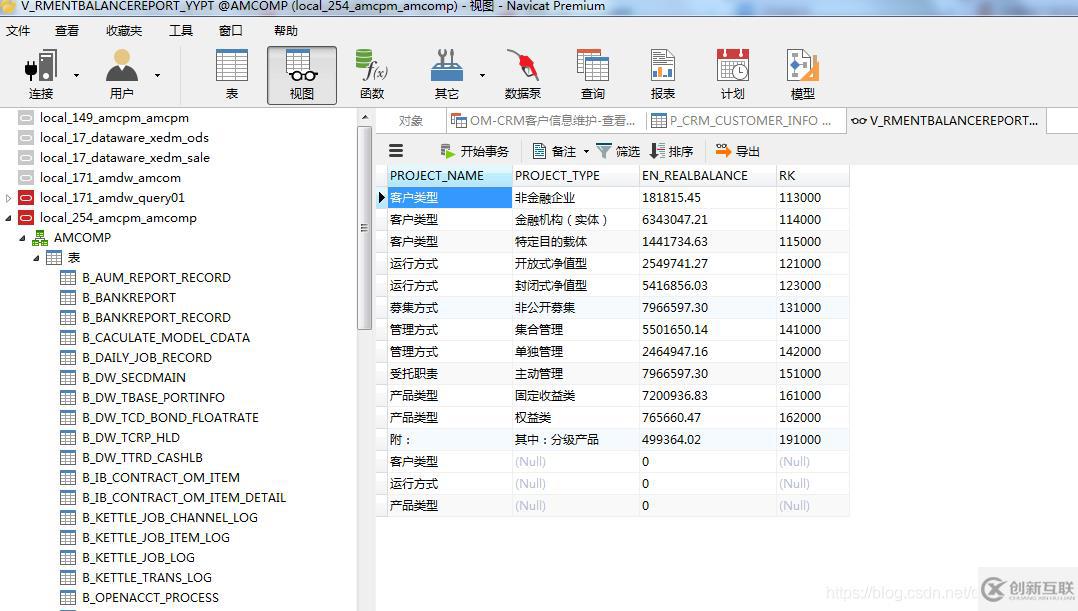Open the Window (窗口) menu
Screen dimensions: 1078x611
click(x=230, y=31)
